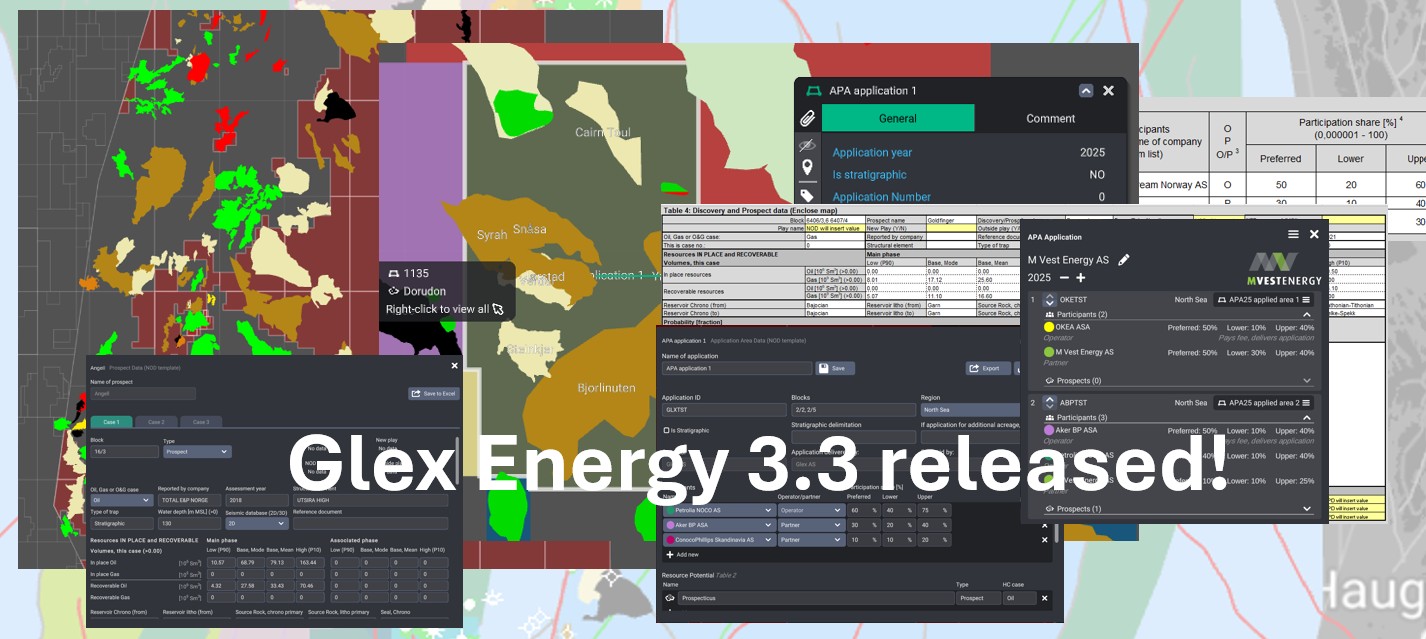Click reorder arrows beside OKETST application
This screenshot has height=639, width=1426.
(x=1050, y=300)
